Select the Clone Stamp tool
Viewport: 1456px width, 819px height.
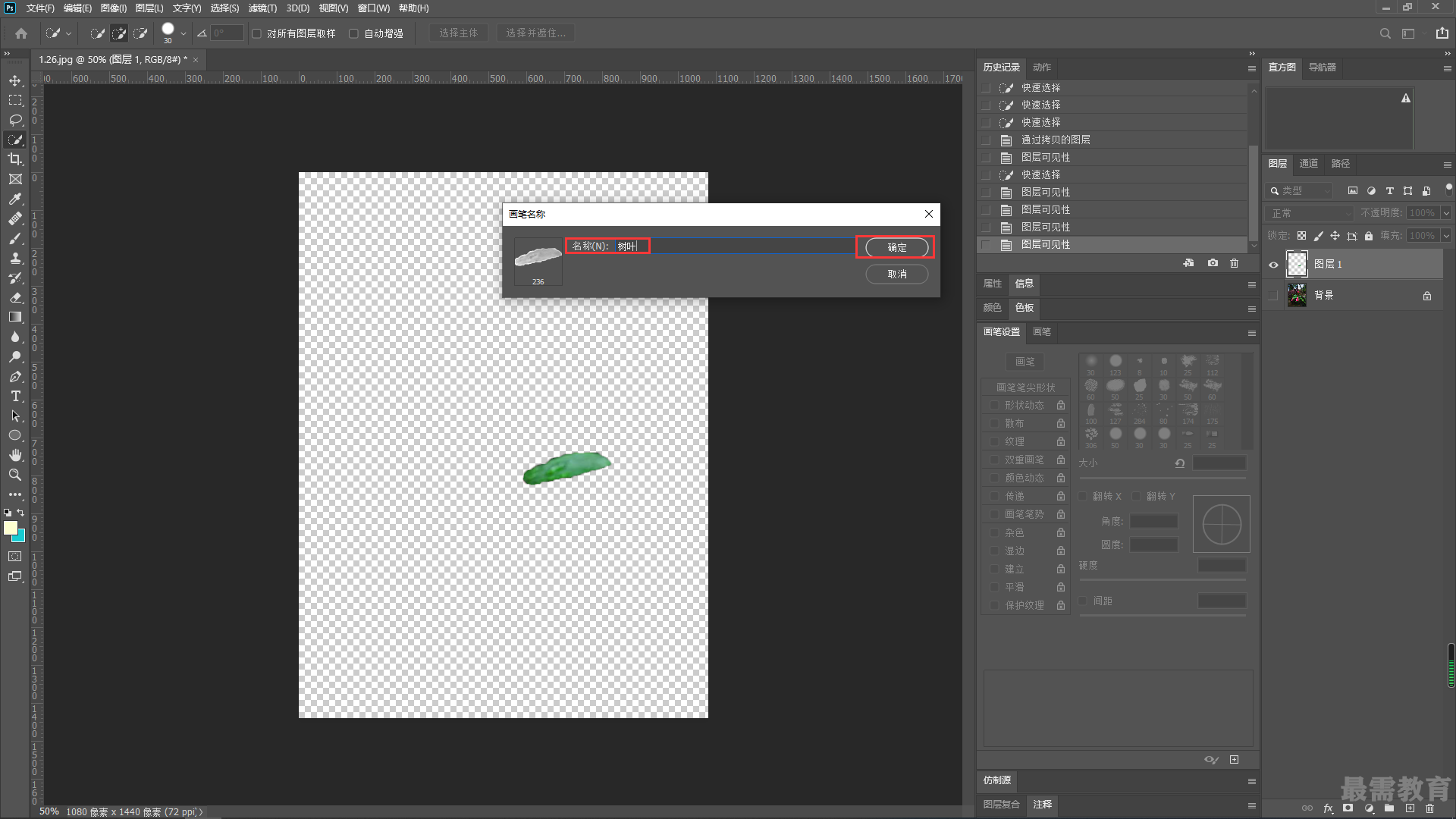coord(15,258)
